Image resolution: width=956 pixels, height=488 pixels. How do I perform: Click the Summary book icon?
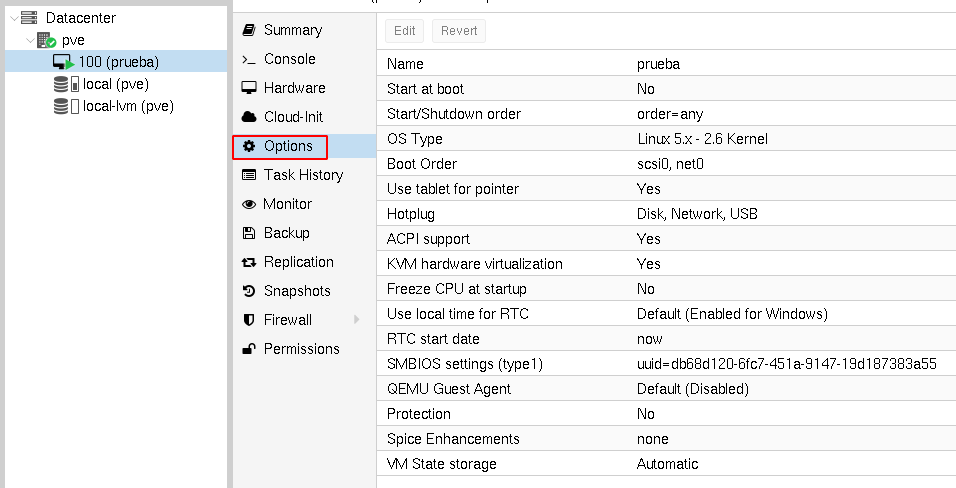click(249, 30)
